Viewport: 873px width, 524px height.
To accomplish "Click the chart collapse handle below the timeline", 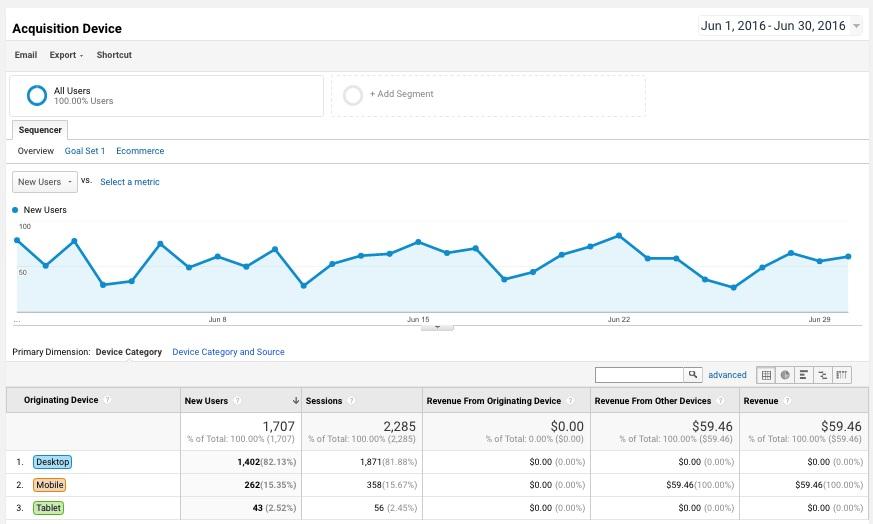I will coord(437,327).
